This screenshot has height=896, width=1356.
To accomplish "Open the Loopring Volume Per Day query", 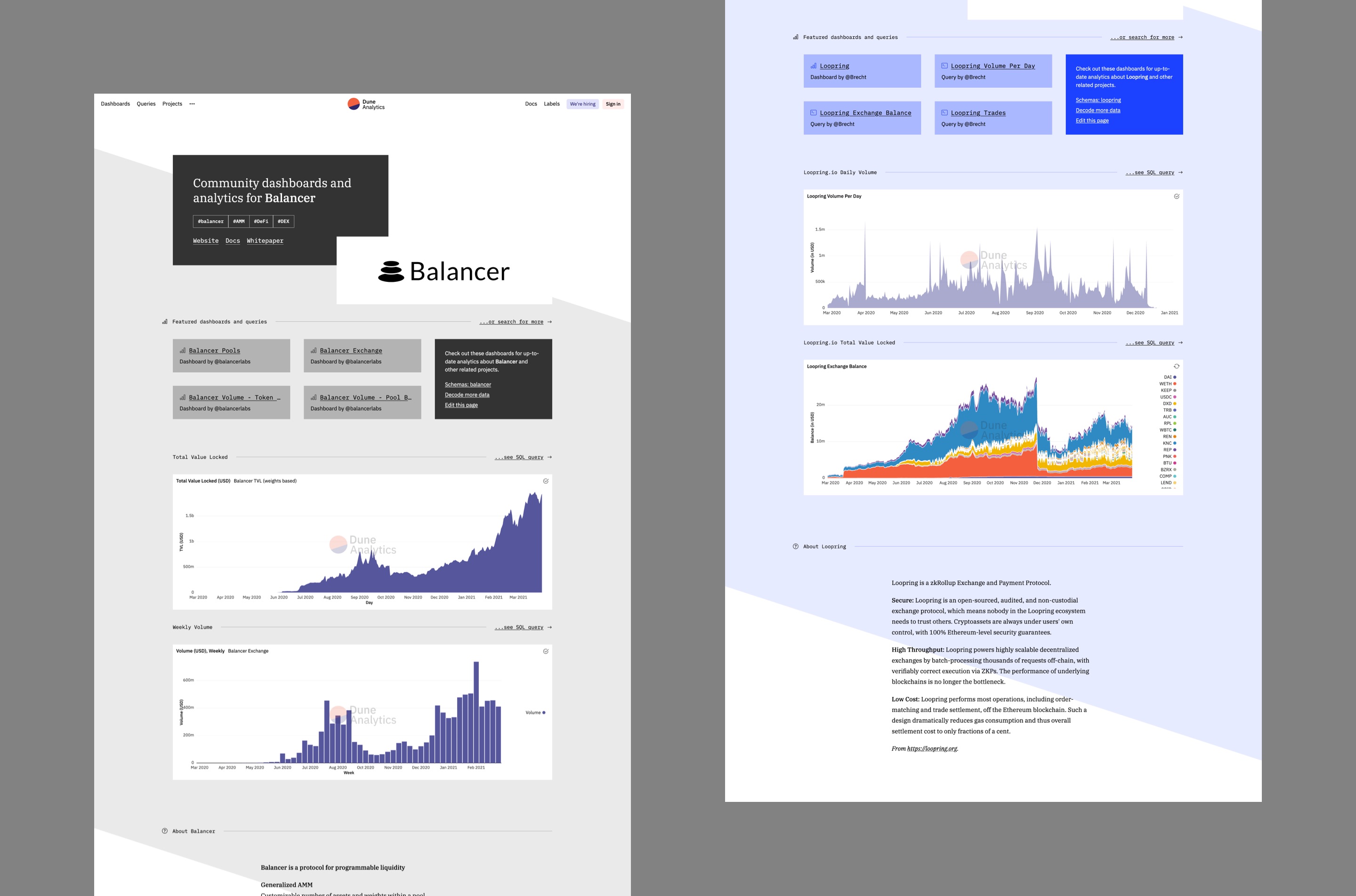I will pos(993,71).
